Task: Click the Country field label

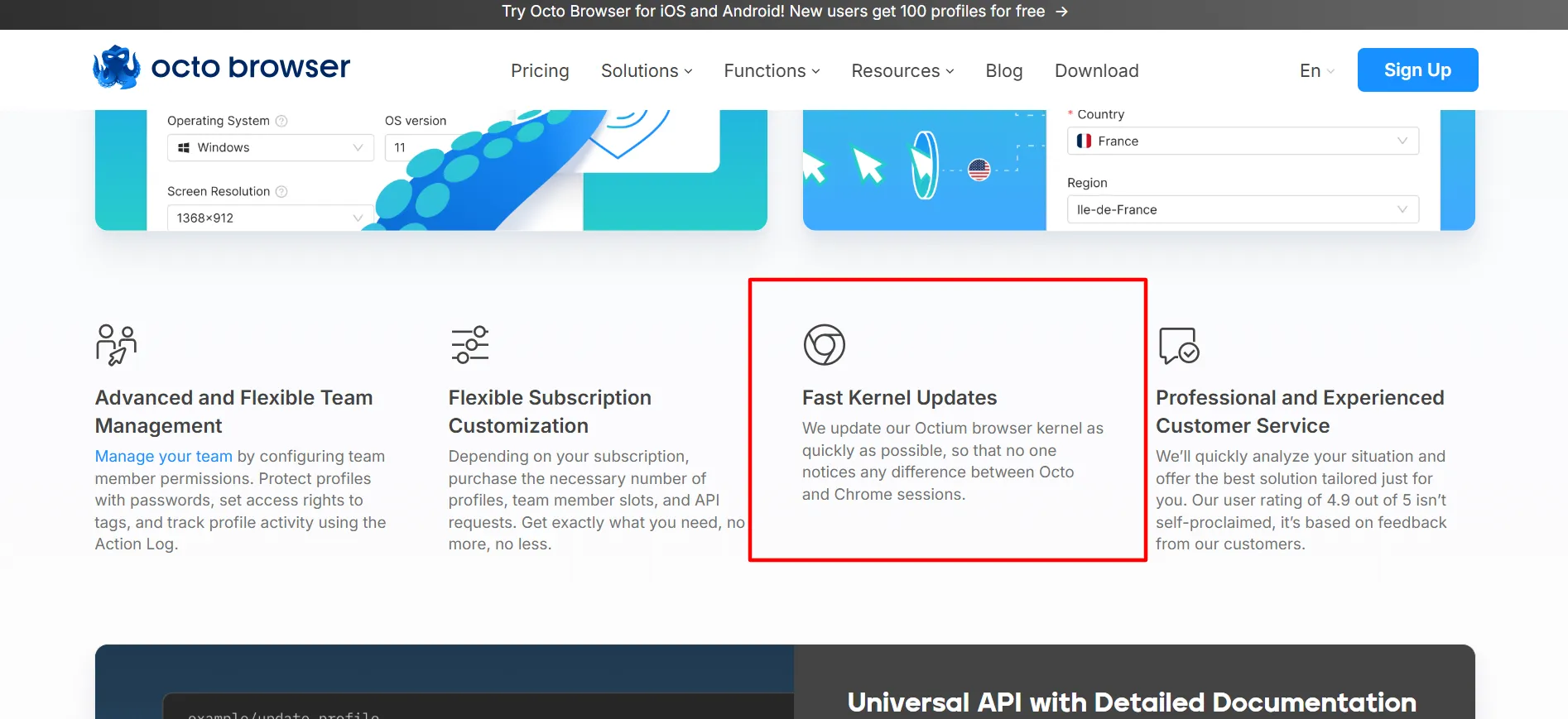Action: coord(1100,114)
